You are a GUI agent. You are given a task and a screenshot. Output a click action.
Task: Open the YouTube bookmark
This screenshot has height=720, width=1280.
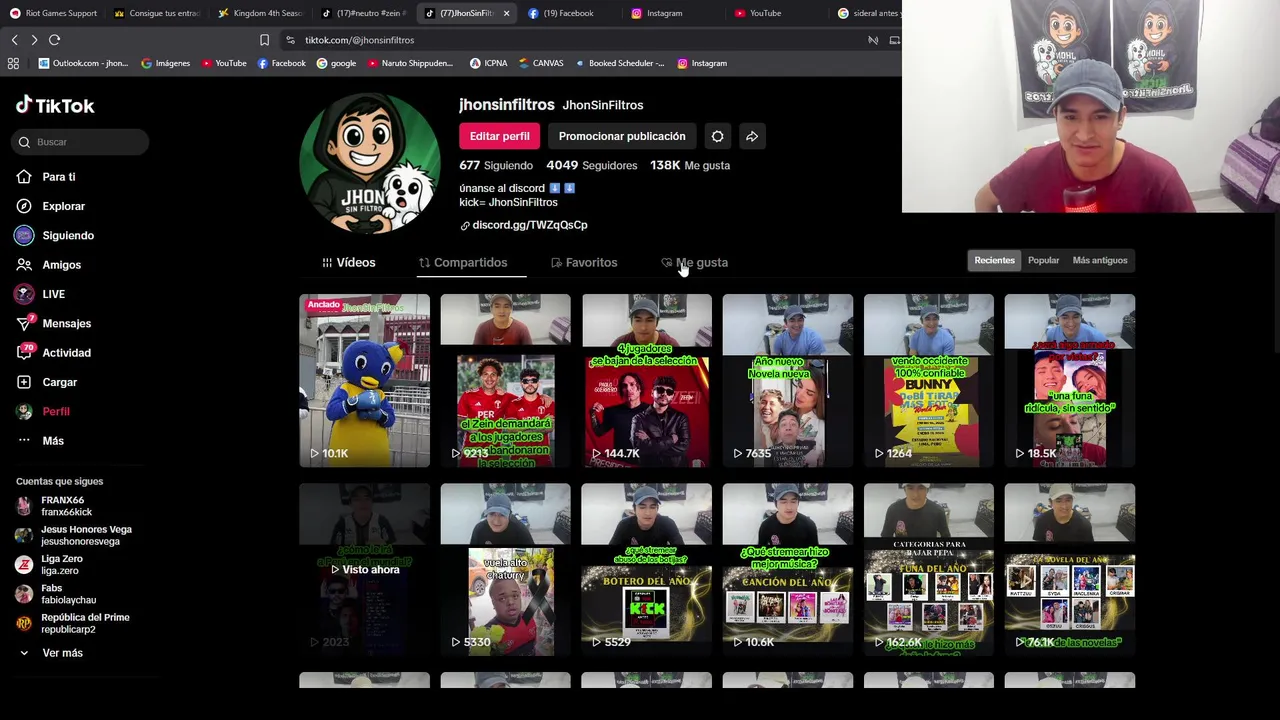(224, 63)
